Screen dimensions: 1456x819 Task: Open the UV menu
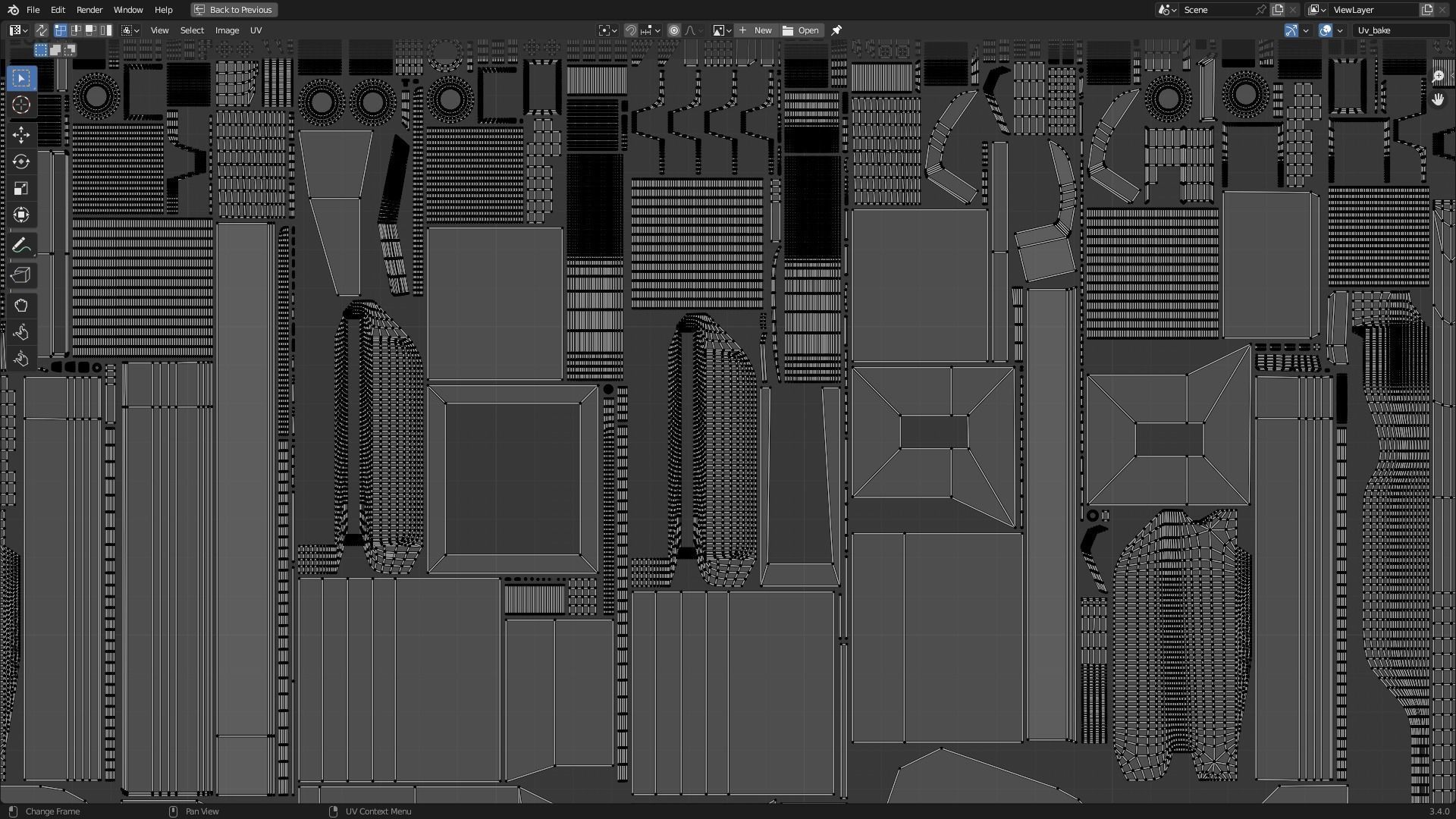[256, 30]
